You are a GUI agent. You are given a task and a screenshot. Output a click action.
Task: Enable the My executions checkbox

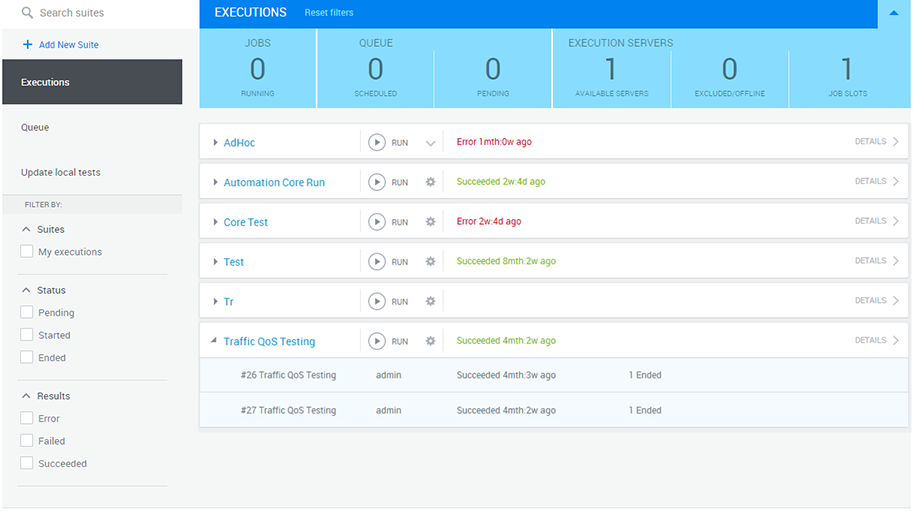[x=27, y=252]
